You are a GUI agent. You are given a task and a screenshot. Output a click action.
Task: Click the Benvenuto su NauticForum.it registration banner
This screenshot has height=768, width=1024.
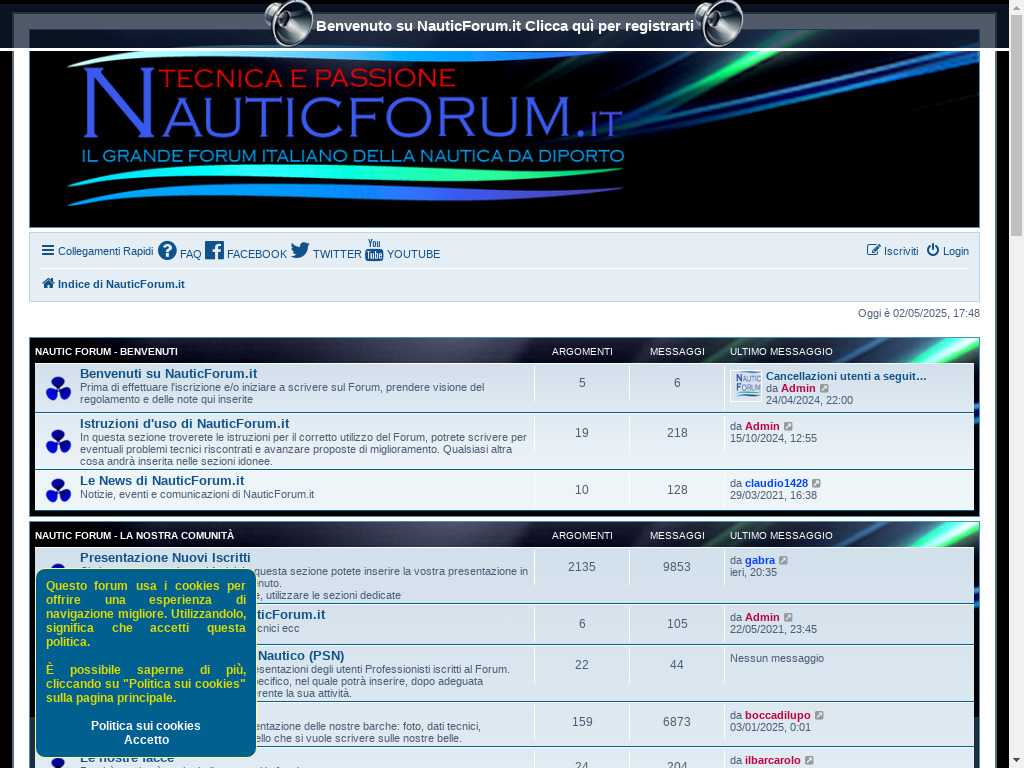(x=505, y=26)
